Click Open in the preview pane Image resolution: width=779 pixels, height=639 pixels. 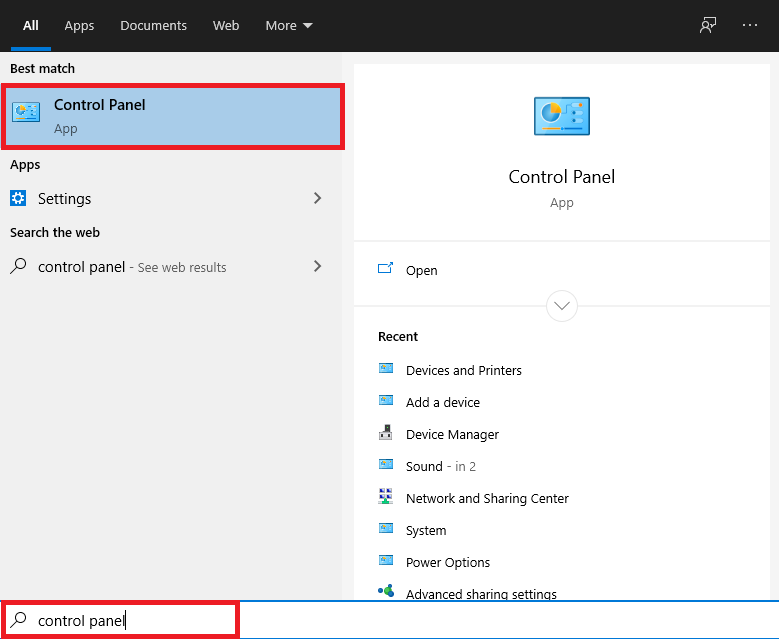click(x=421, y=270)
